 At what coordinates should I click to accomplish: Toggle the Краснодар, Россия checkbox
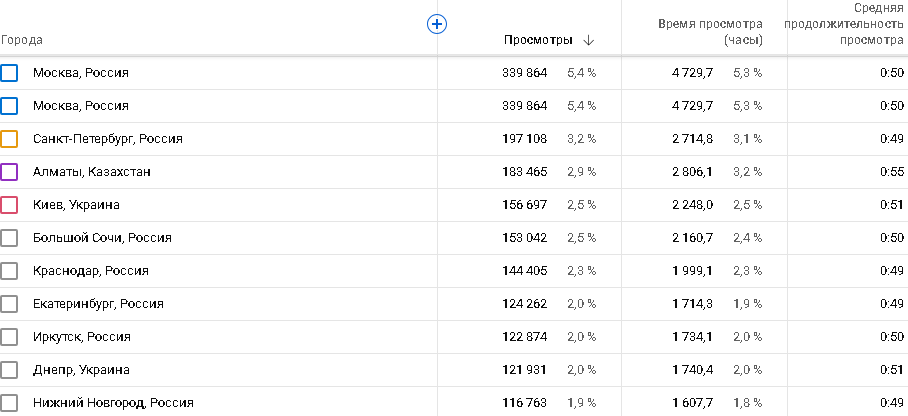click(10, 271)
